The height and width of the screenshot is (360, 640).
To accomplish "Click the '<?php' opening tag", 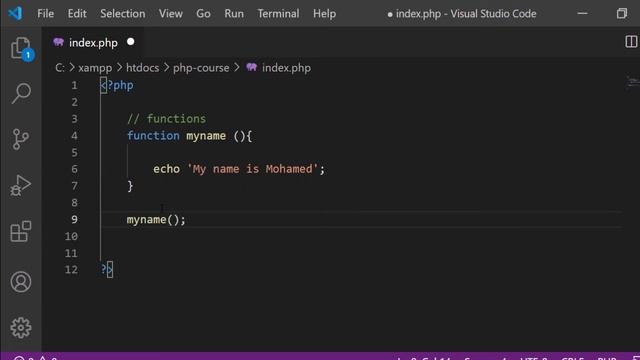I will coord(117,85).
